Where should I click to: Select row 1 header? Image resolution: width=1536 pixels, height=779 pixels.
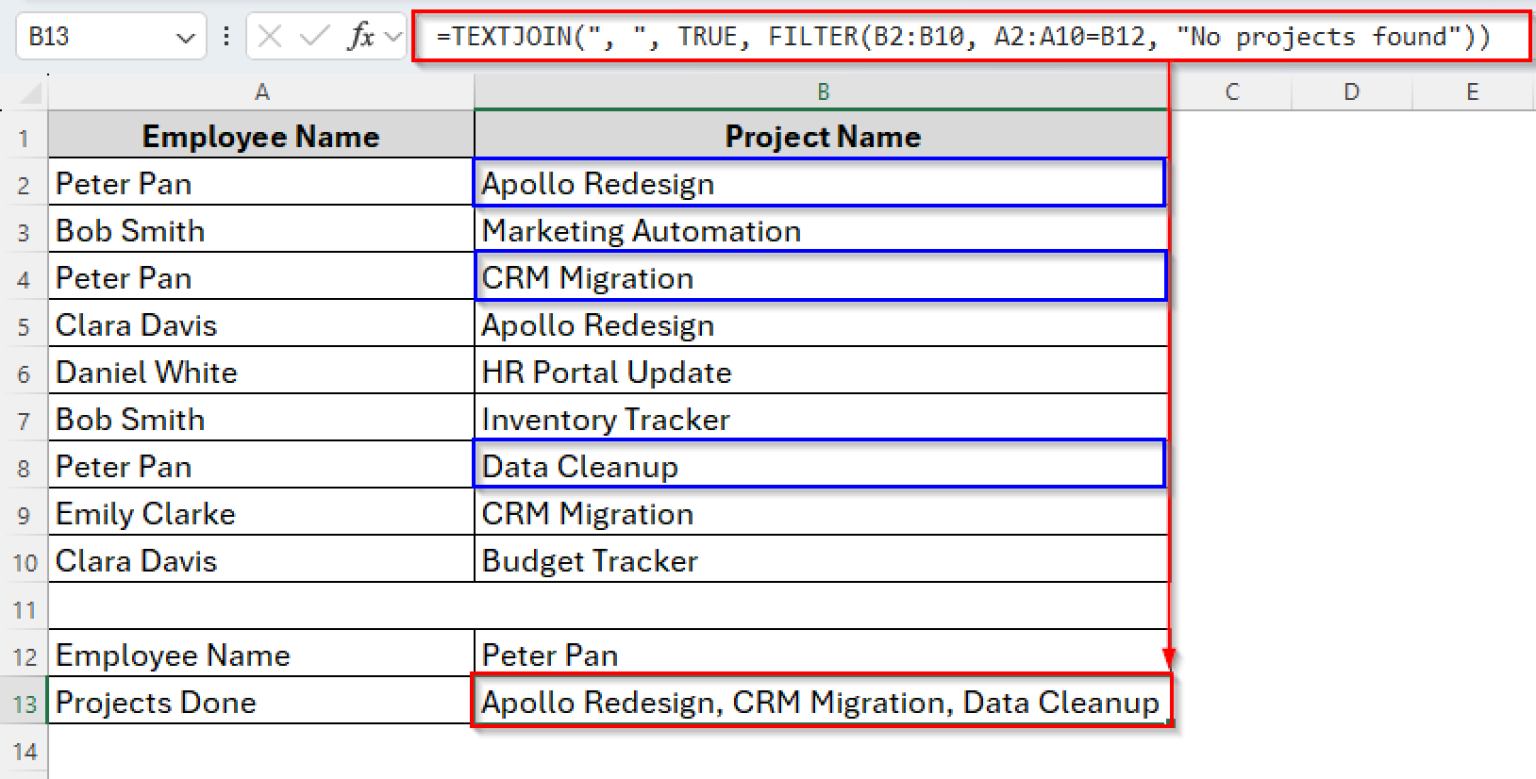pos(24,137)
